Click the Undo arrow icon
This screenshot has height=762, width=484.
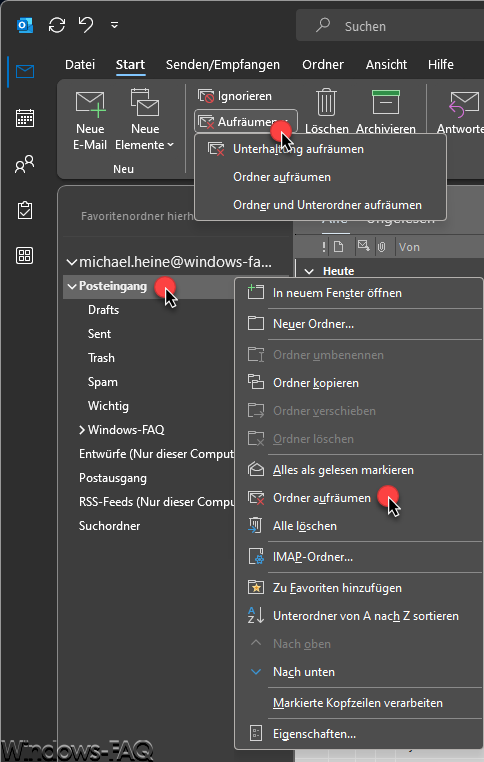click(86, 24)
